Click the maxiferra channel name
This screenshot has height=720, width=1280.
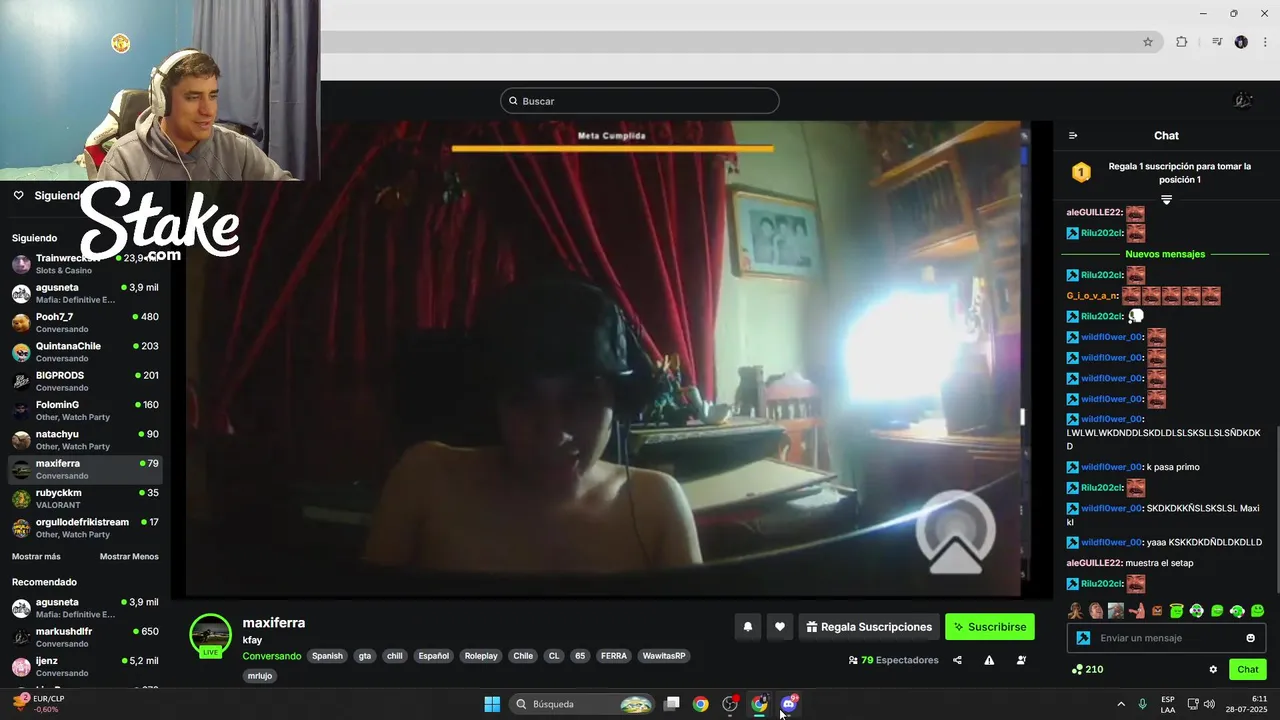pos(274,622)
